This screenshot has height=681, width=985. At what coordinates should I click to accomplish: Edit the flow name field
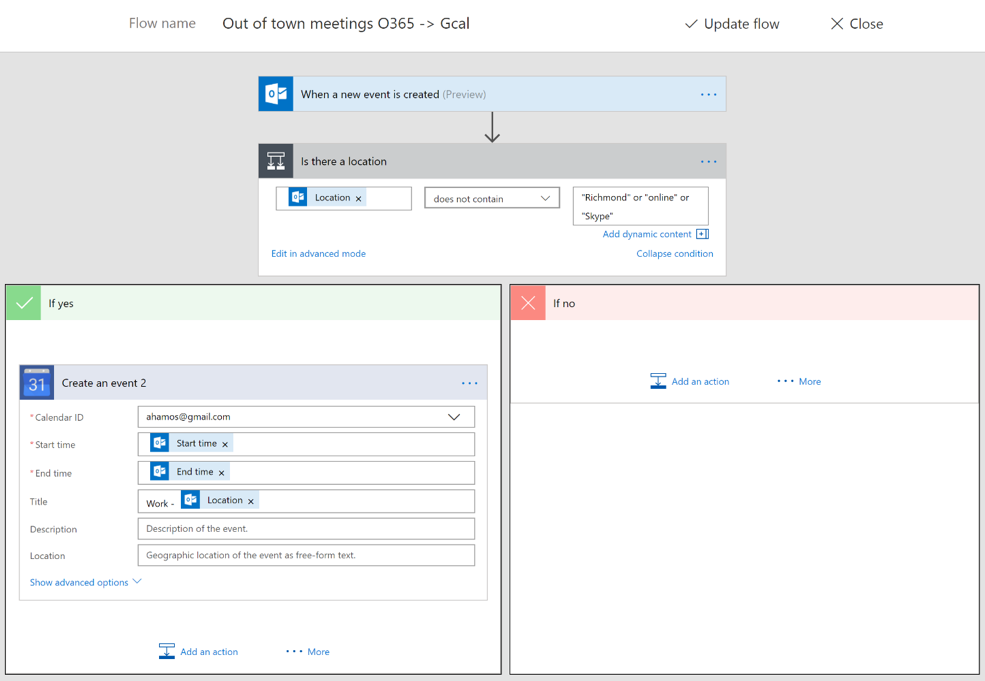[x=346, y=24]
